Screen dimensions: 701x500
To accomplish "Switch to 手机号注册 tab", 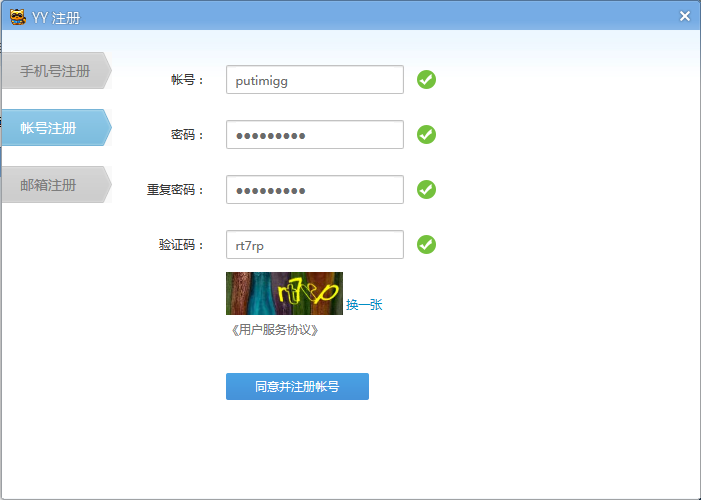I will [x=56, y=71].
